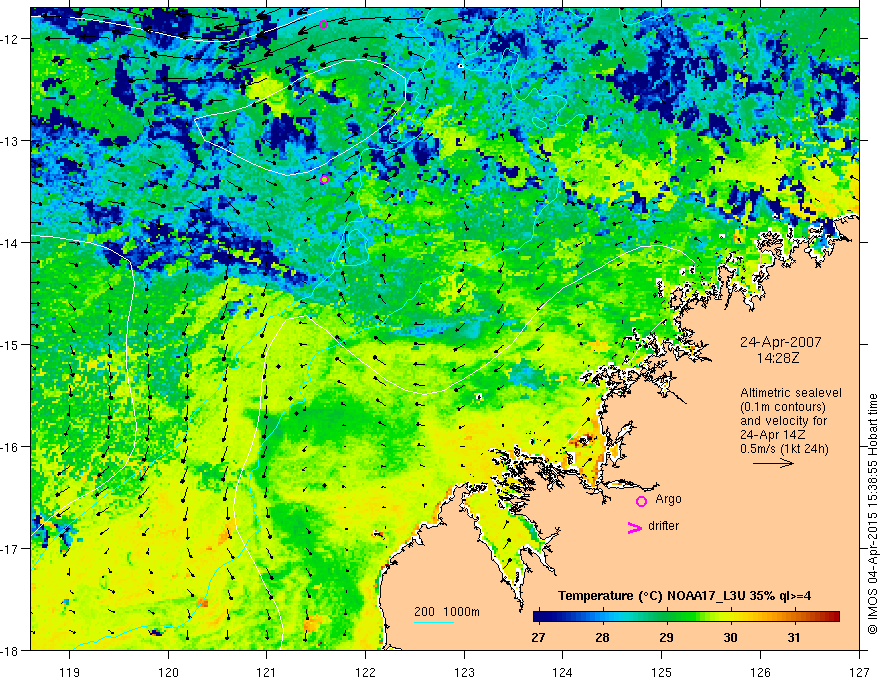Click the "200 1000m" depth label
This screenshot has width=880, height=680.
point(447,612)
